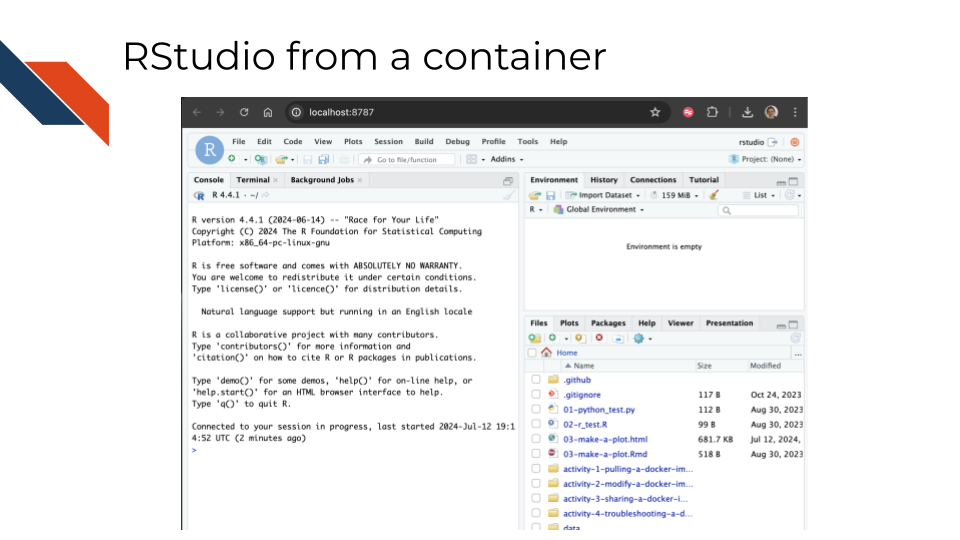
Task: Click the Home path link
Action: point(566,353)
